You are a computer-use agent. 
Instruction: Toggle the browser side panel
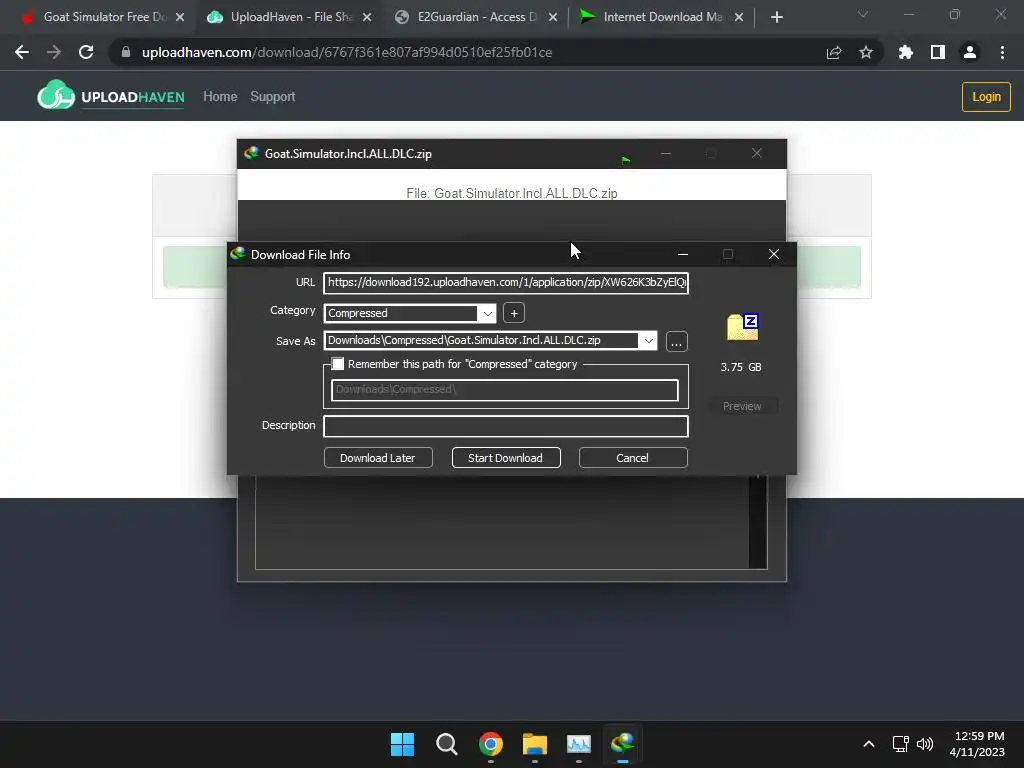tap(938, 52)
